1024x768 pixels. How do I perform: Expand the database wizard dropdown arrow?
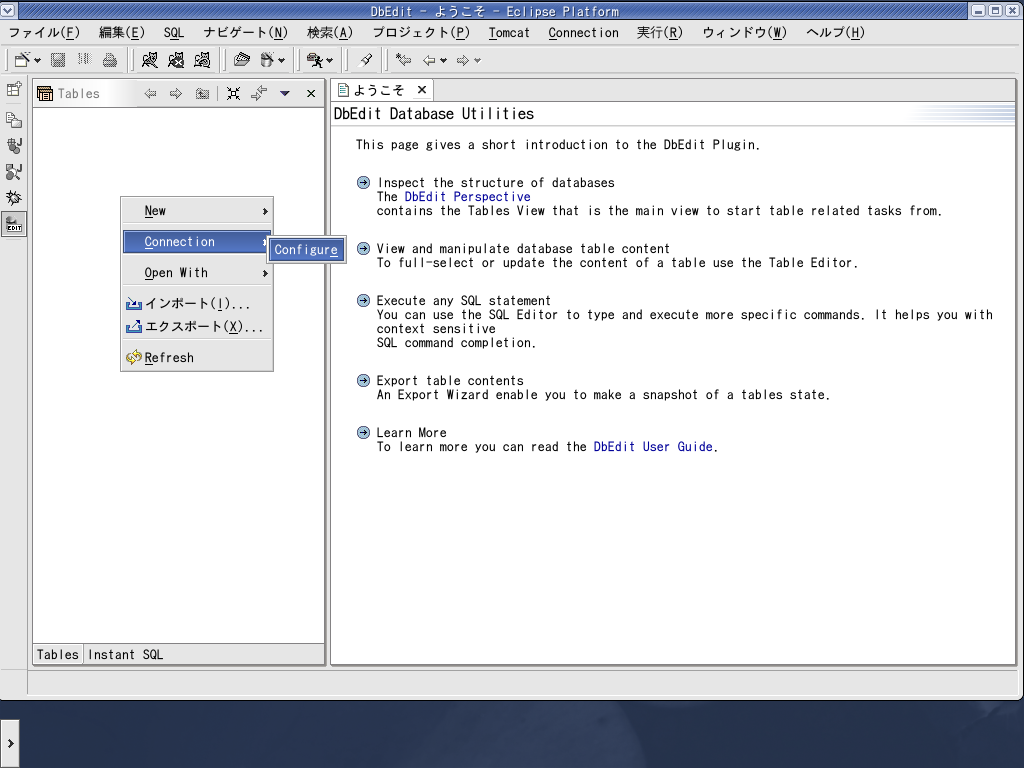tap(281, 61)
